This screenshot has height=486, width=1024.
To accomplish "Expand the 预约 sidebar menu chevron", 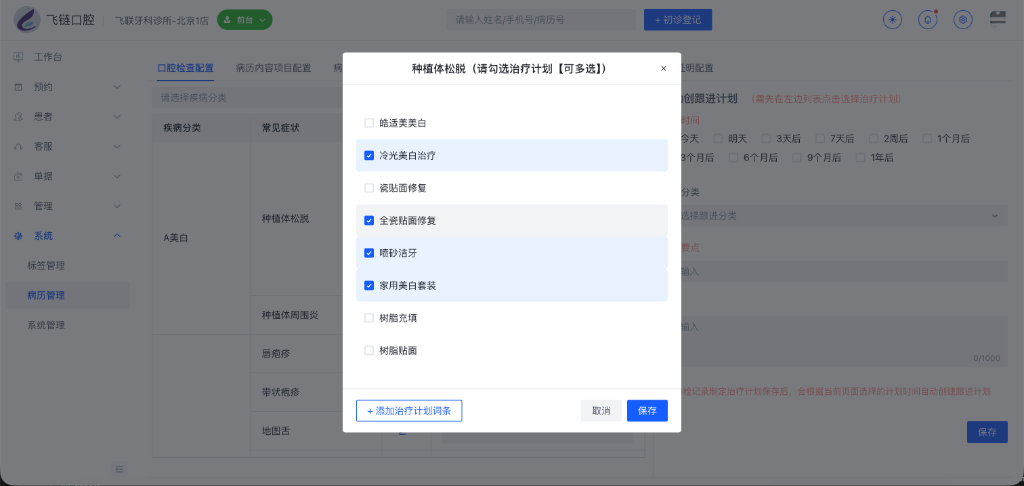I will [118, 87].
